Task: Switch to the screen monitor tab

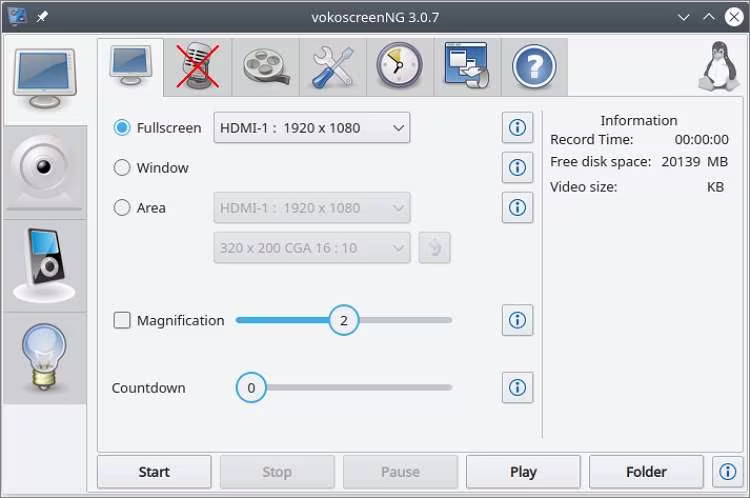Action: [x=131, y=67]
